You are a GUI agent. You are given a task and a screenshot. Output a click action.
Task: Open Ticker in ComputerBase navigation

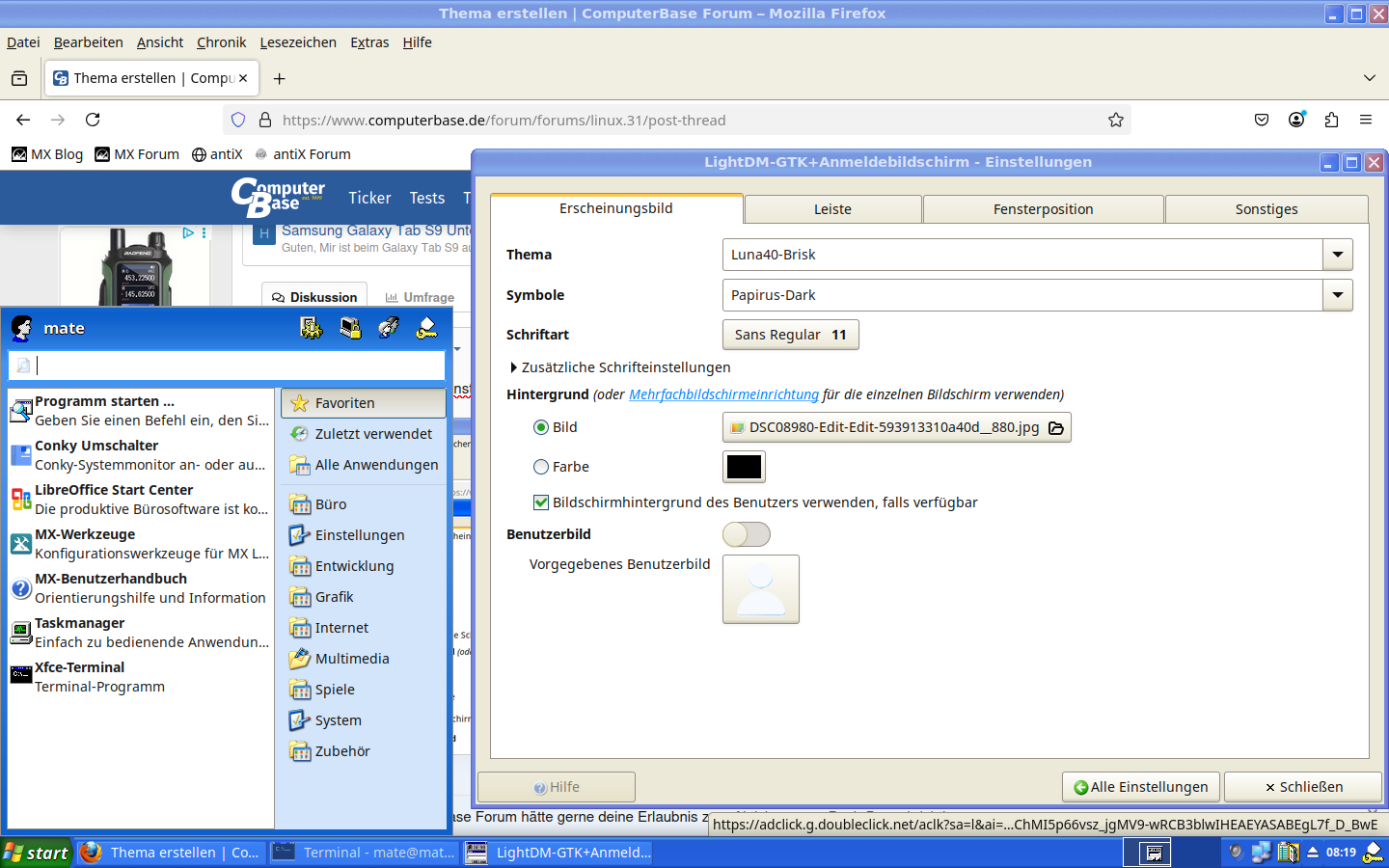pos(369,198)
